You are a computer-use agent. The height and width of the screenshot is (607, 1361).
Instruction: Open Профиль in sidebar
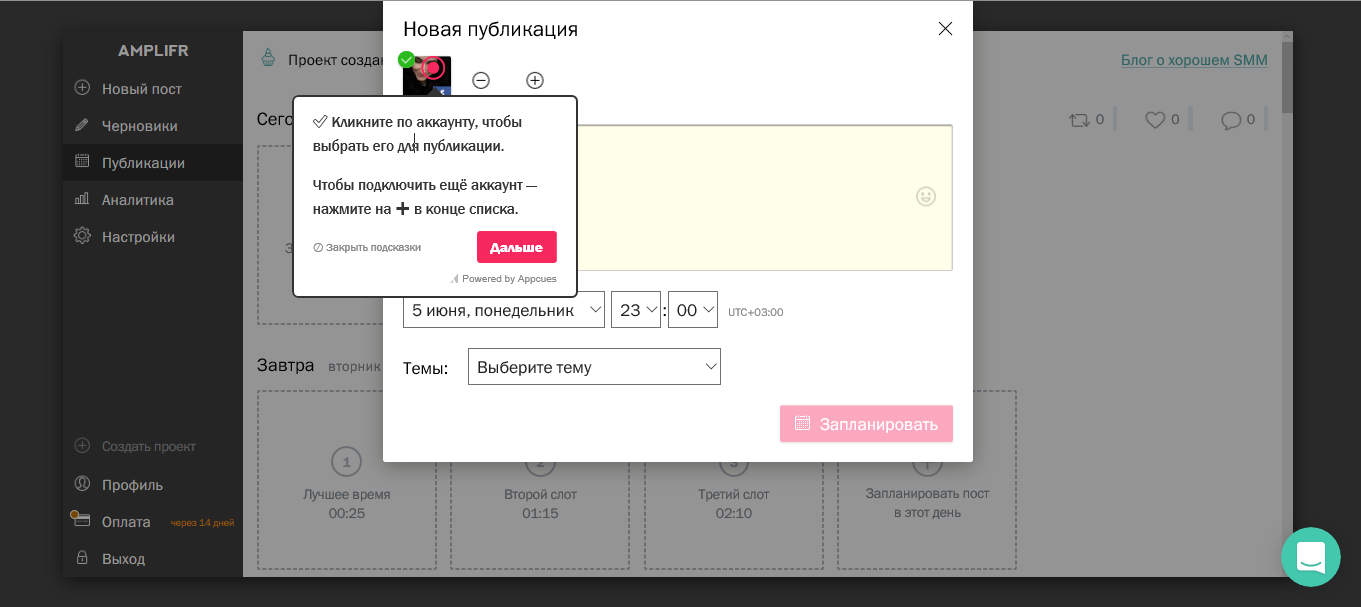point(132,485)
